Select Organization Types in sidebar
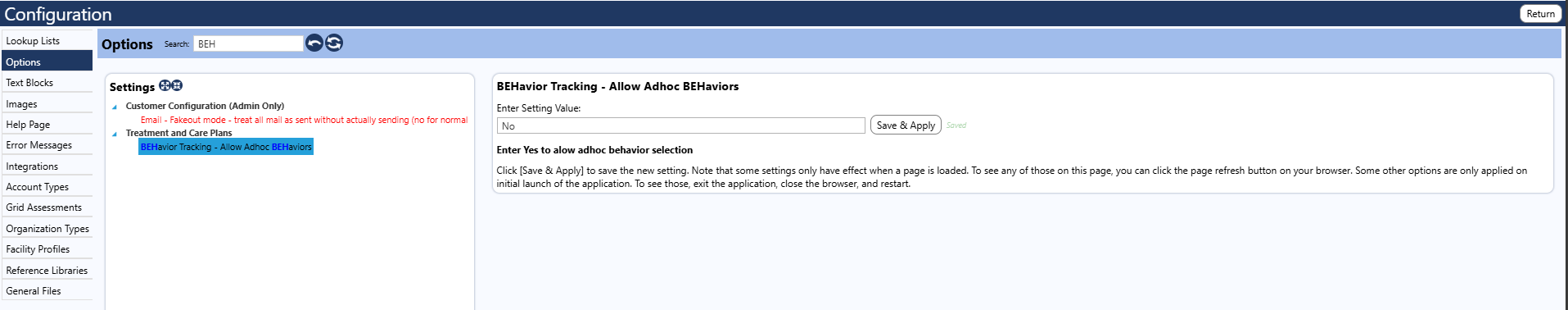The height and width of the screenshot is (310, 1568). click(47, 229)
